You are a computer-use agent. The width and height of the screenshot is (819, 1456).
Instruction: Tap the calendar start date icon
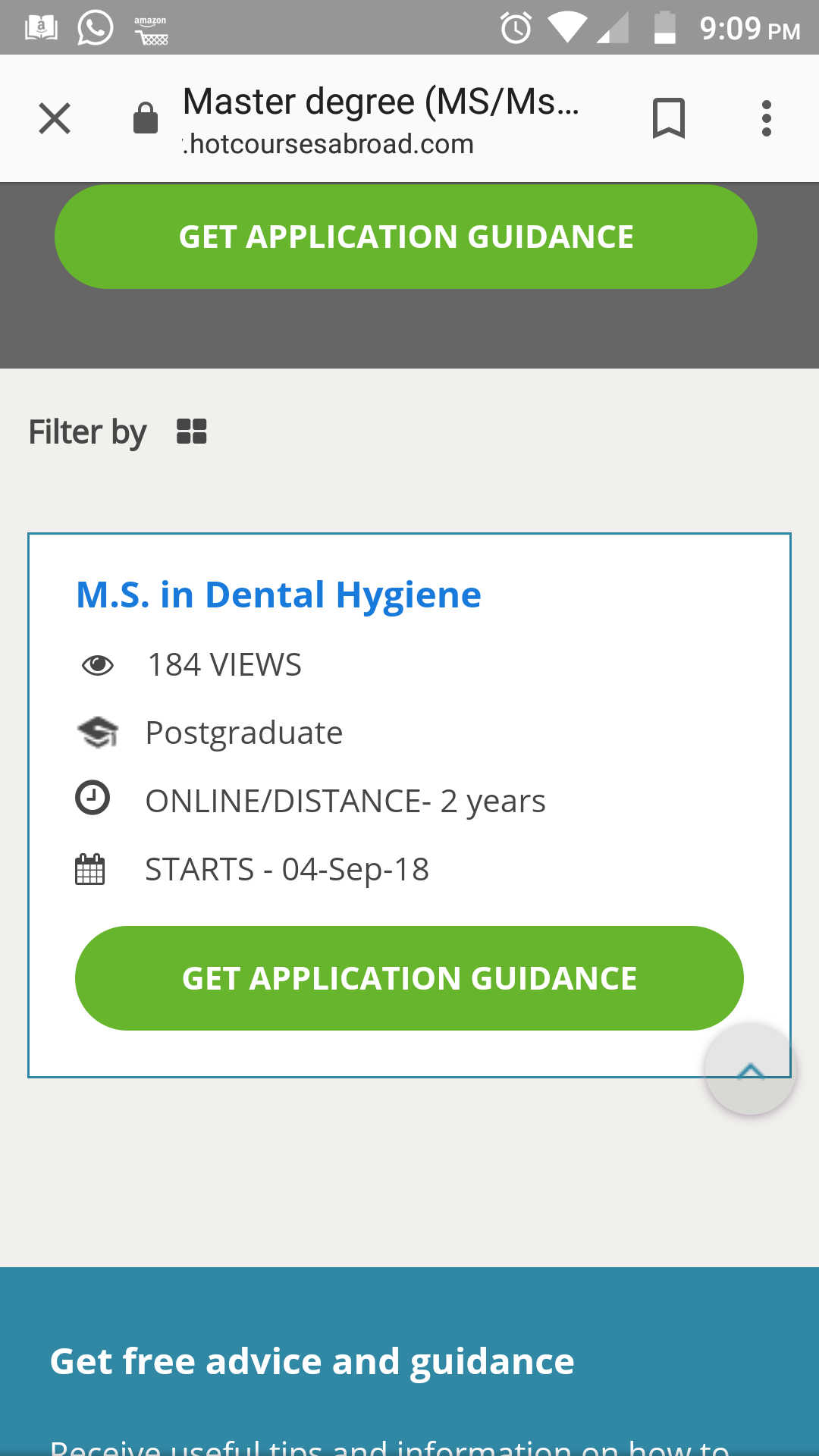(89, 869)
